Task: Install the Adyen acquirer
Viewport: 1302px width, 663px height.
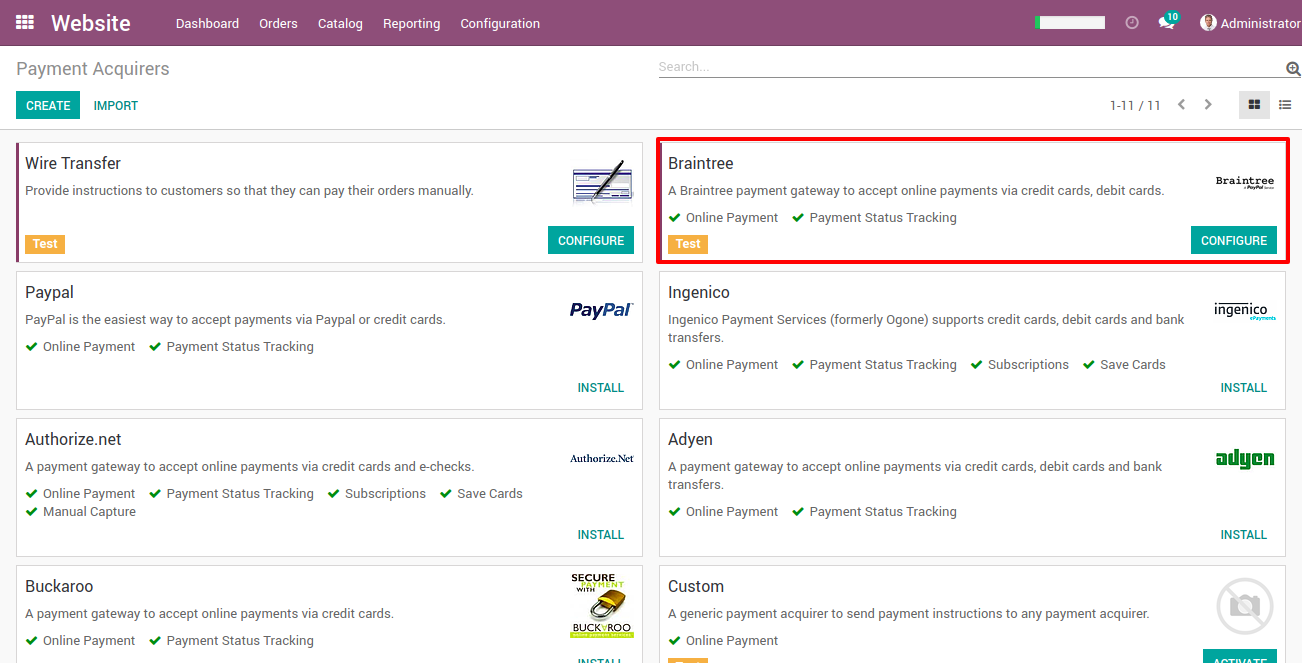Action: coord(1244,534)
